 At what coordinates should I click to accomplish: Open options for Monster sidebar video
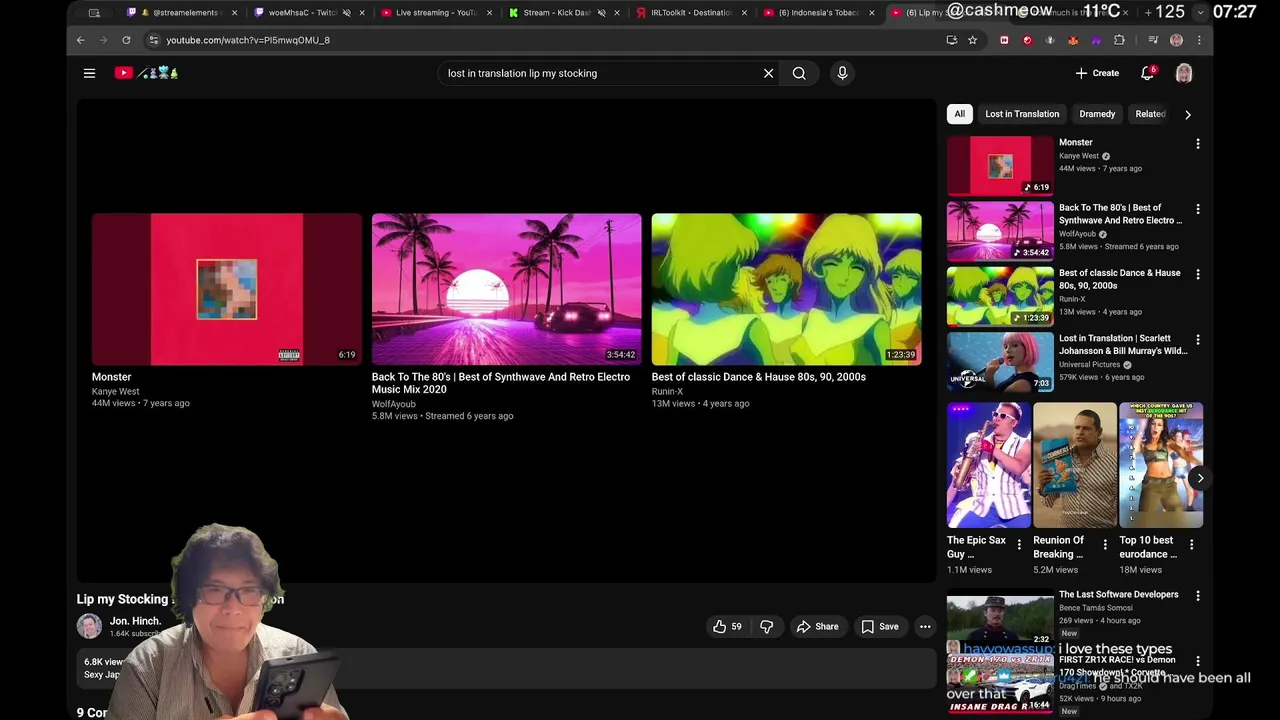point(1197,144)
